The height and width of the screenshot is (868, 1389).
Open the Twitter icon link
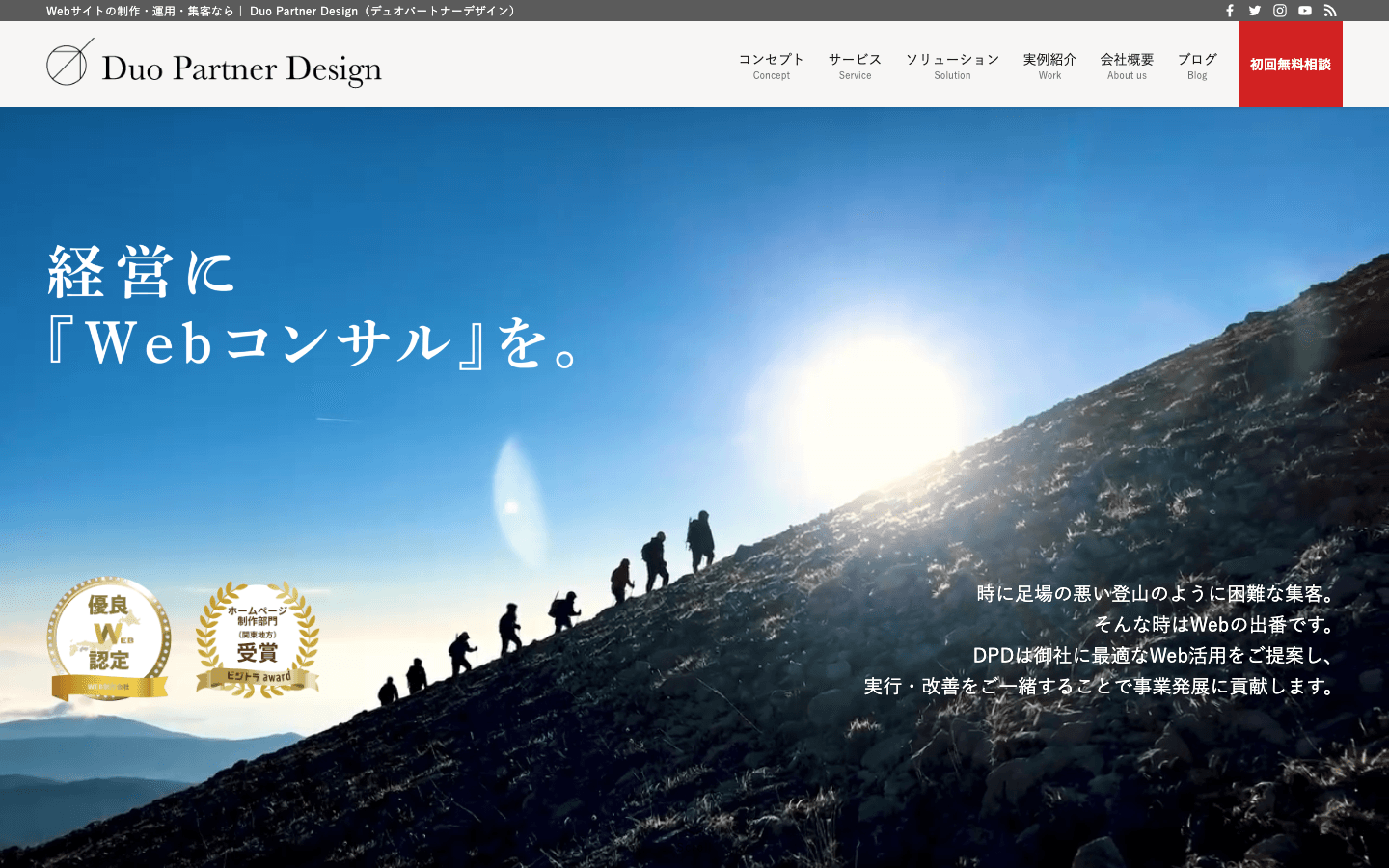coord(1255,11)
